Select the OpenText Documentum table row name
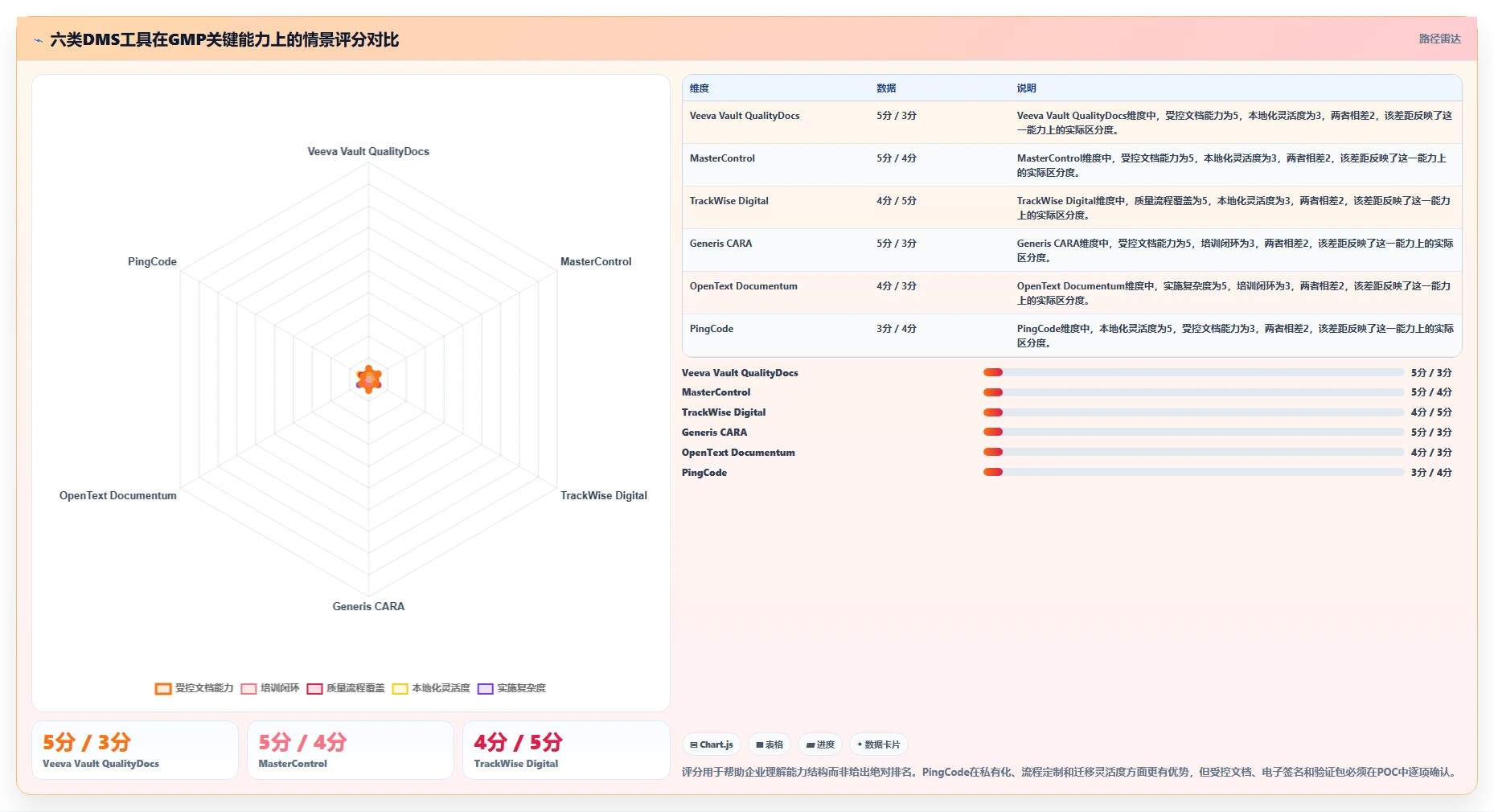This screenshot has width=1494, height=812. [x=743, y=286]
